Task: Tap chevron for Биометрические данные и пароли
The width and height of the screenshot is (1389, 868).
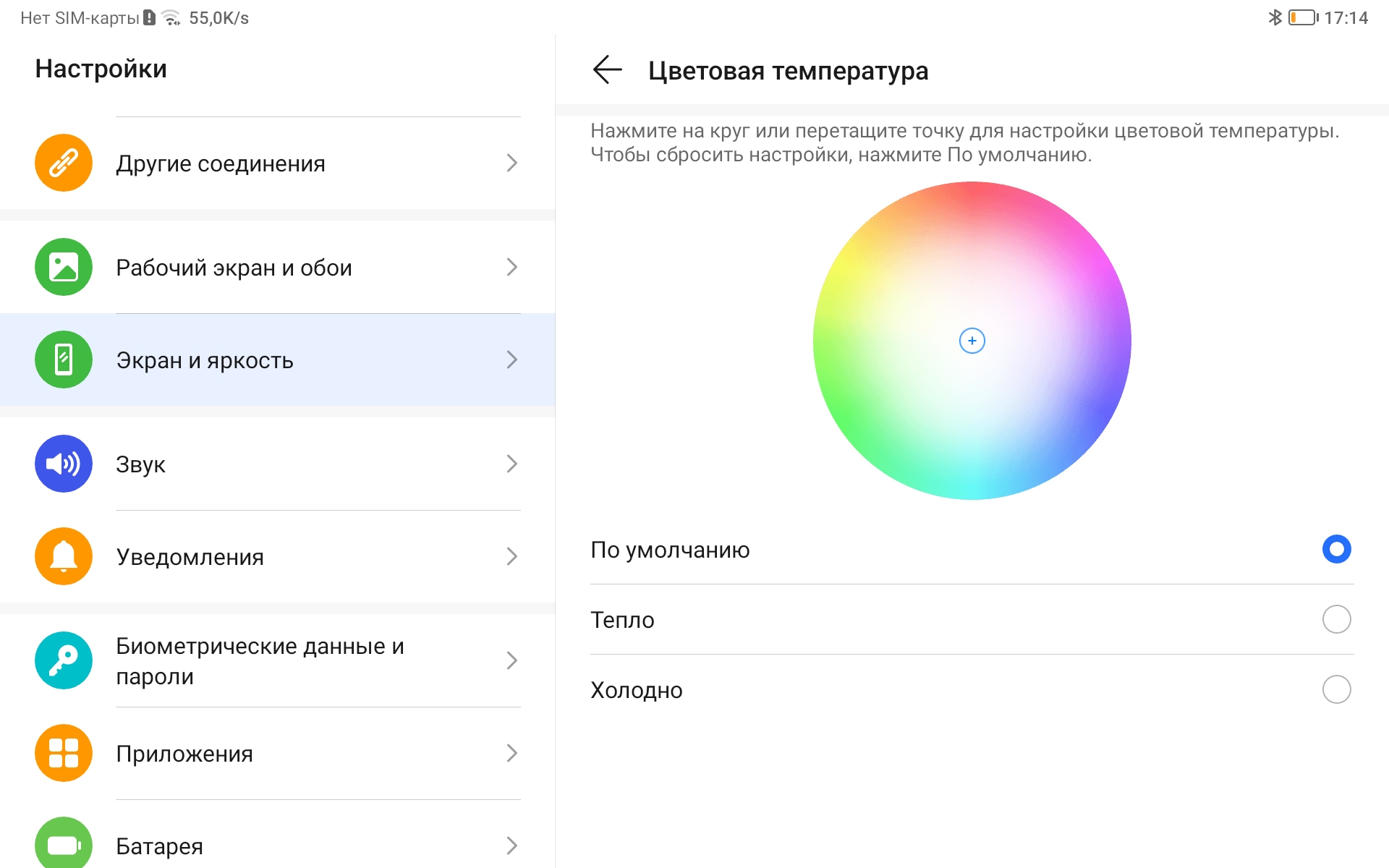Action: point(512,660)
